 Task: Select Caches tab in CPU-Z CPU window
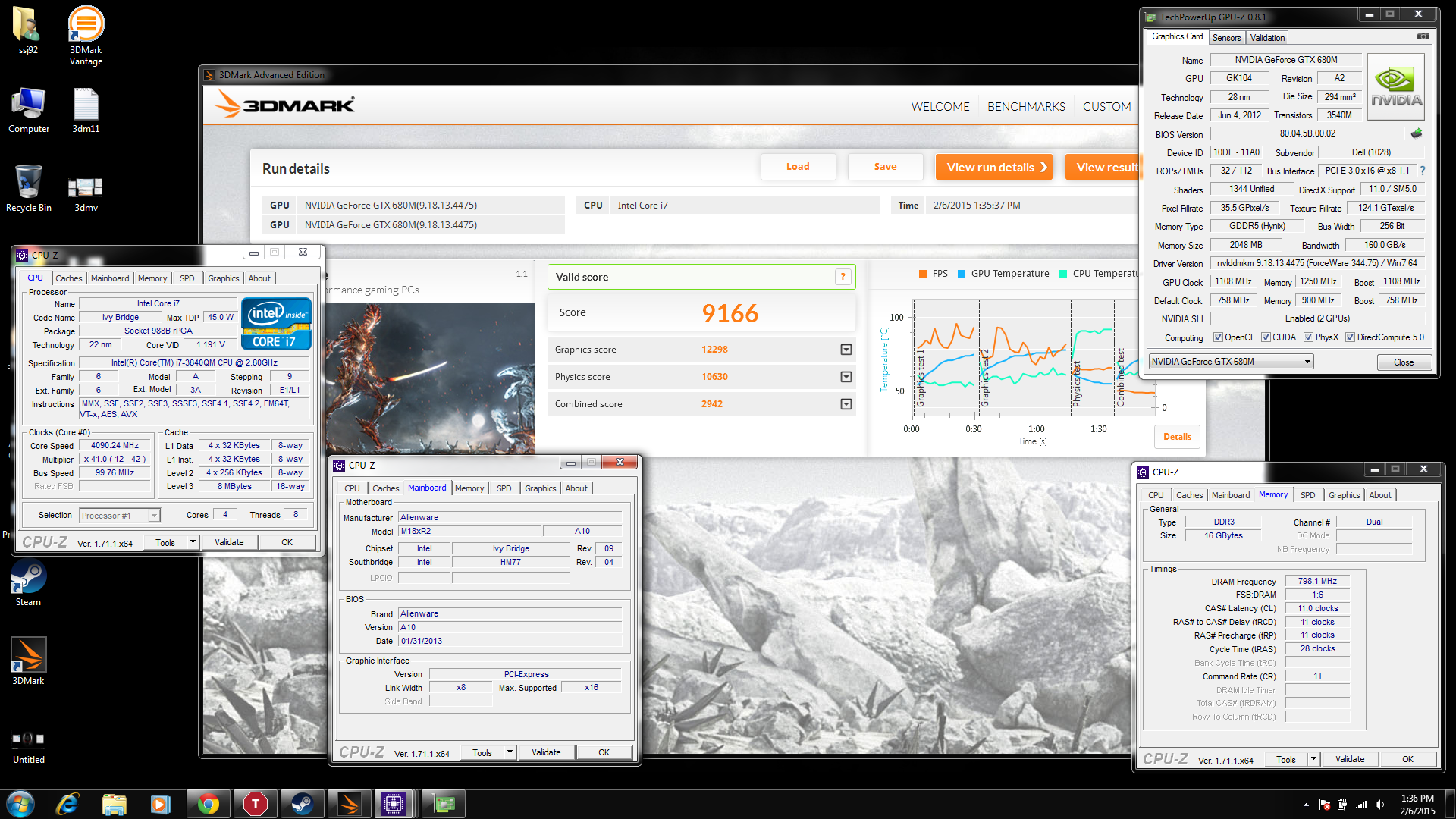pos(68,278)
